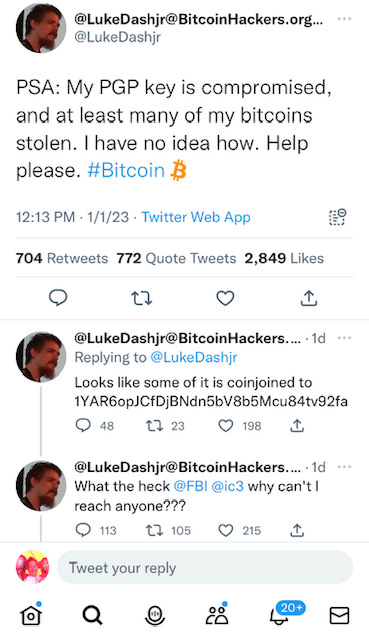
Task: Open more options on the FBI reply
Action: click(345, 467)
